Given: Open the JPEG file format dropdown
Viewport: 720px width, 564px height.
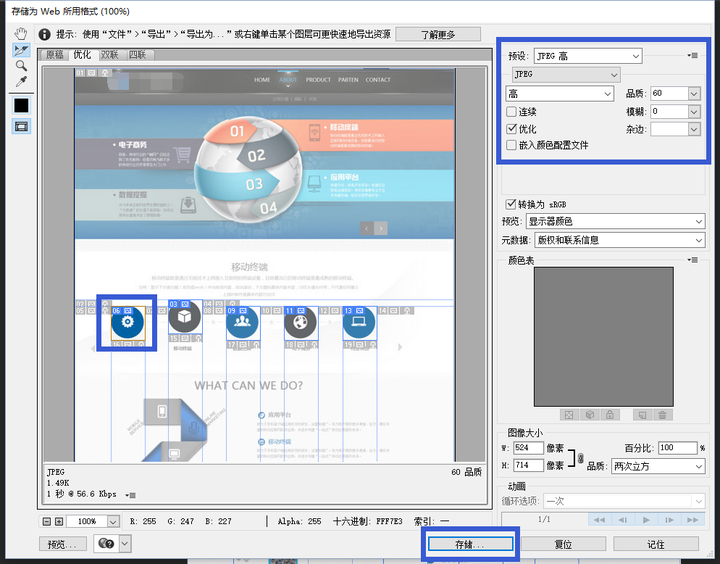Looking at the screenshot, I should click(566, 74).
